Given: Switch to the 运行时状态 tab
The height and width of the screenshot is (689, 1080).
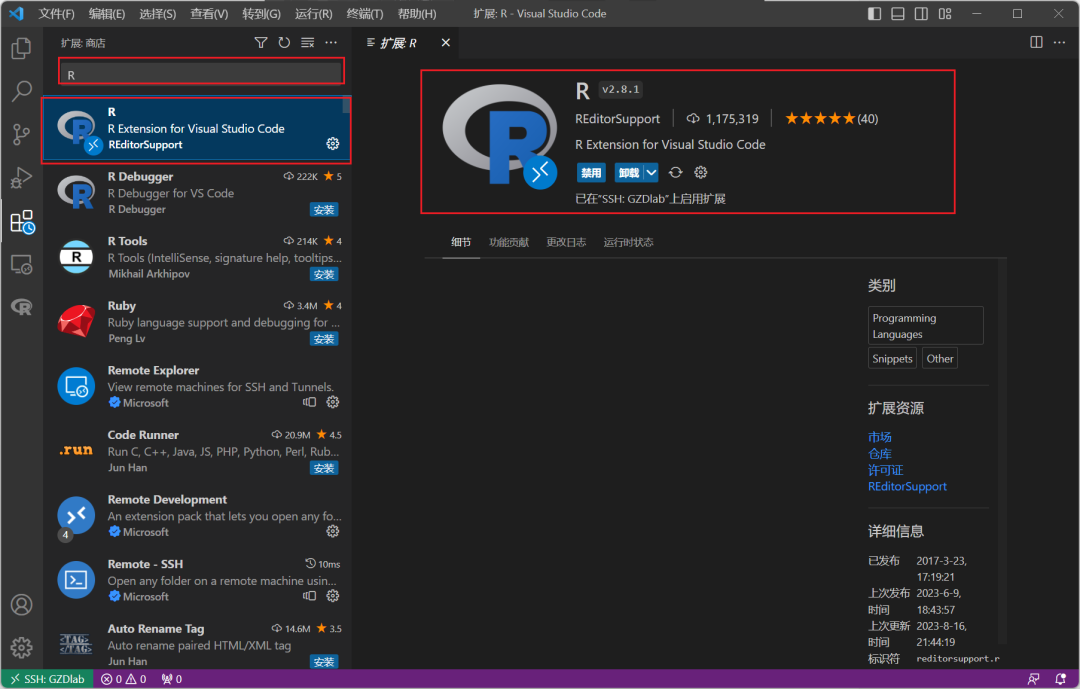Looking at the screenshot, I should [x=628, y=243].
